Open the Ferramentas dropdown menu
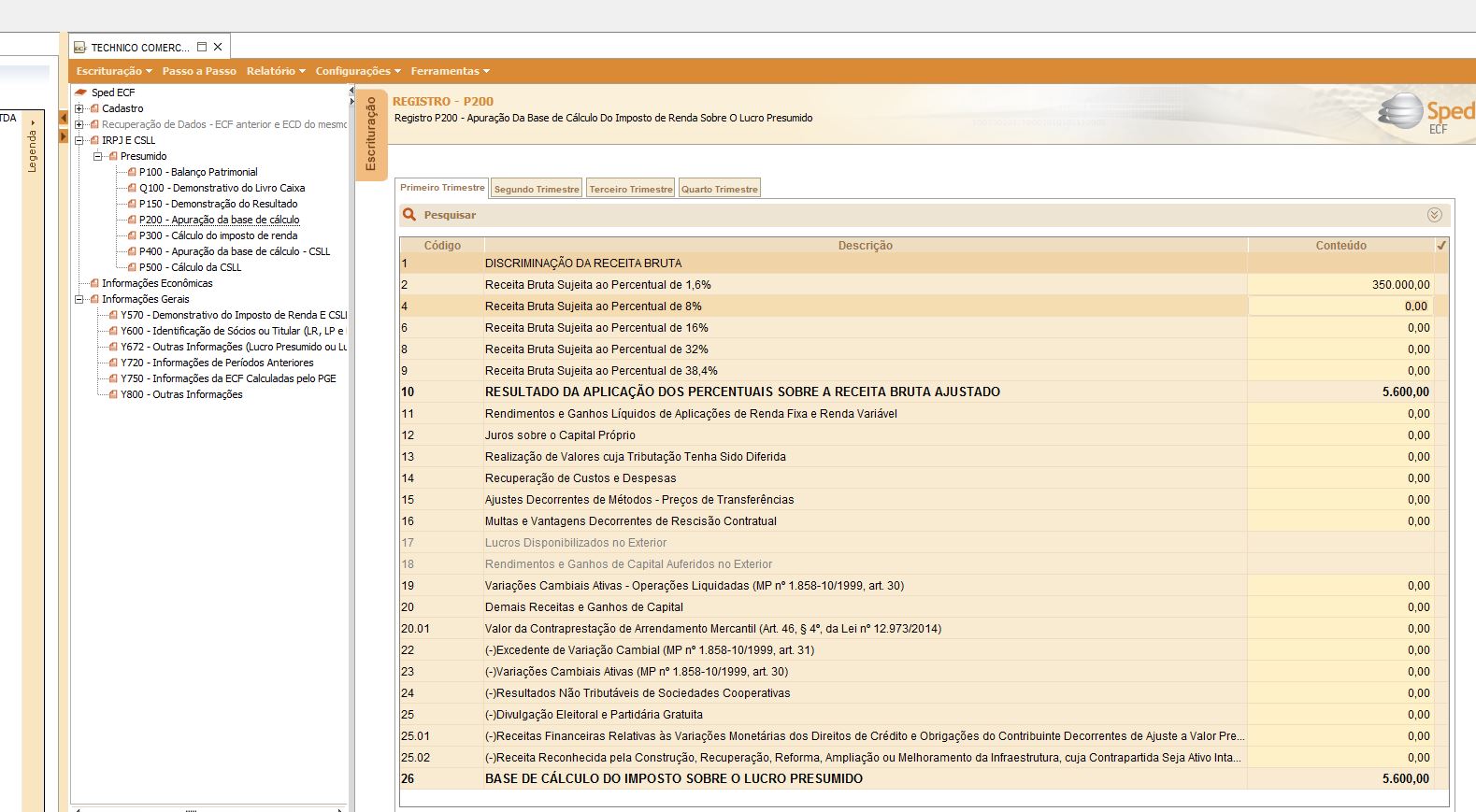The height and width of the screenshot is (812, 1476). click(x=450, y=71)
